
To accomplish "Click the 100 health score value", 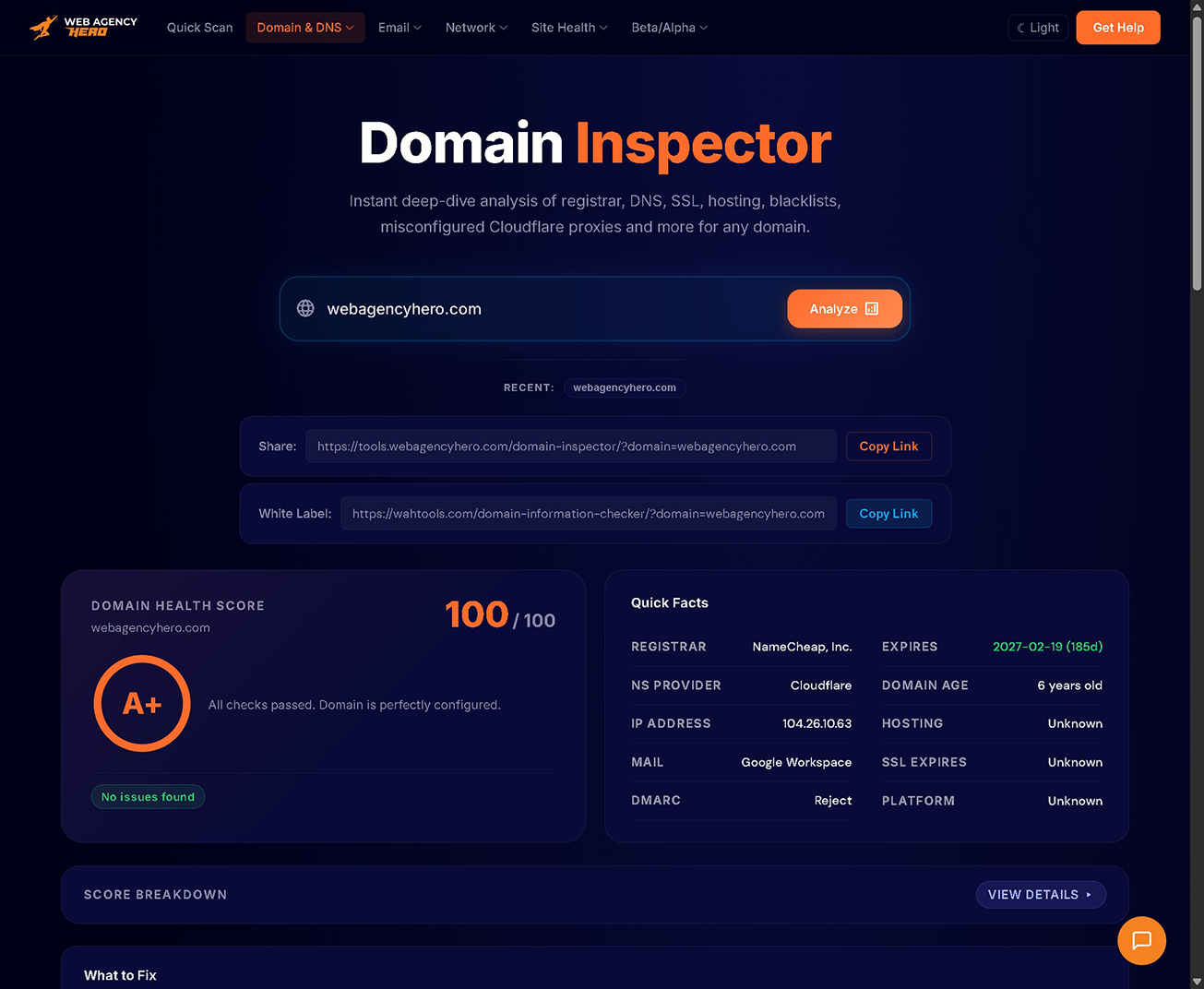I will [476, 614].
